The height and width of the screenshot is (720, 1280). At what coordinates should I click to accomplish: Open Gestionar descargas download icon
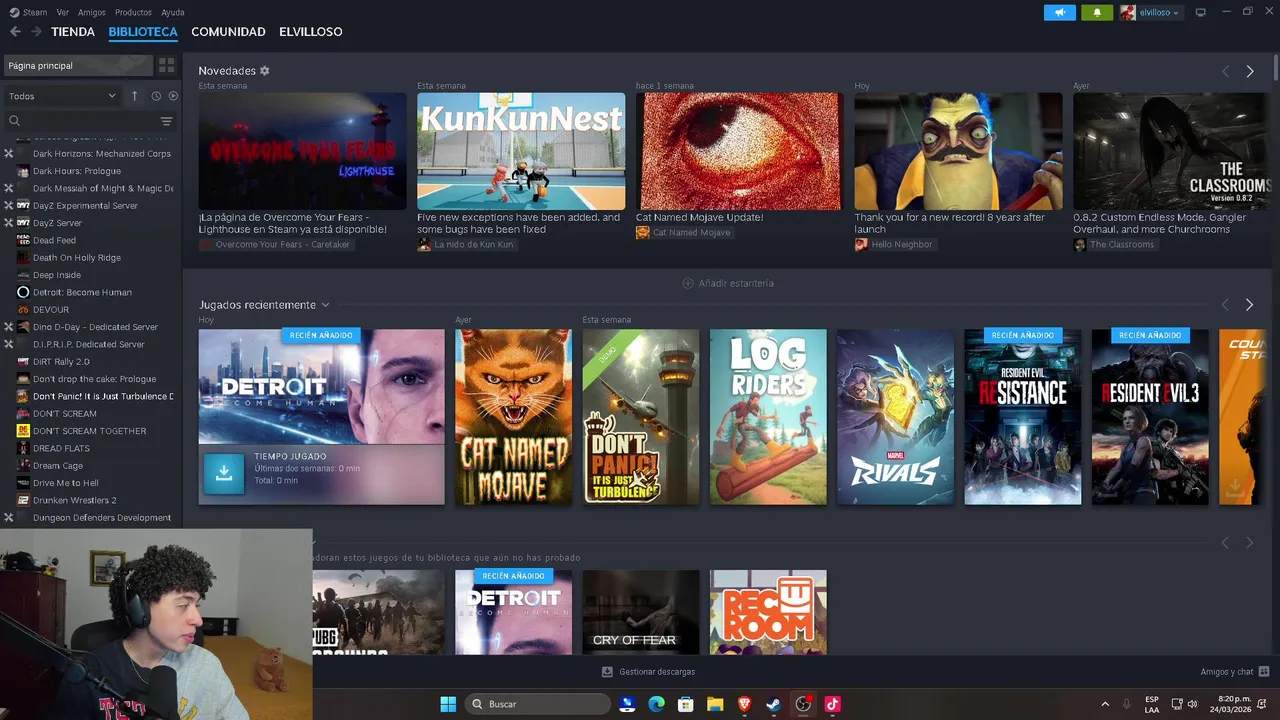point(607,672)
